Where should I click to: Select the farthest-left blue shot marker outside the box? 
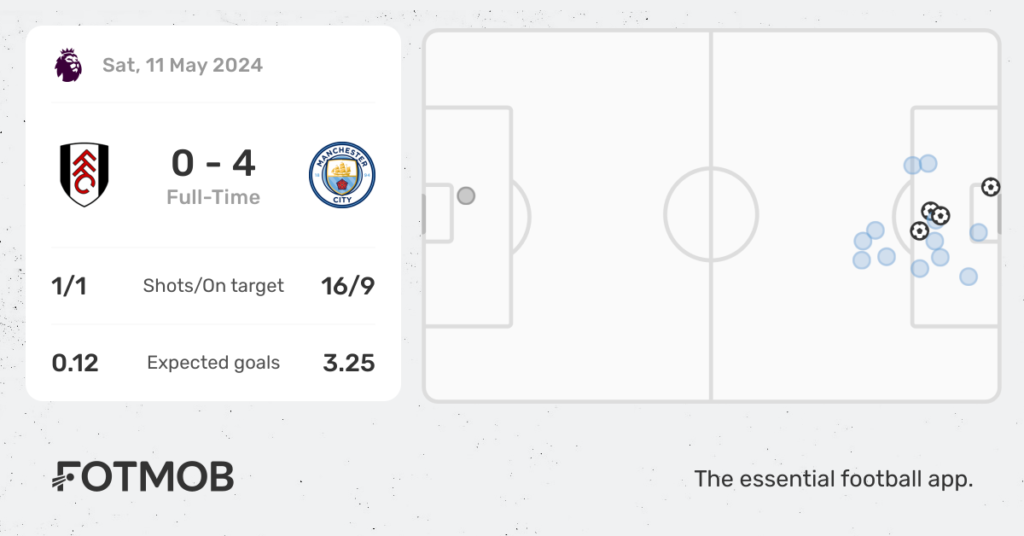tap(861, 260)
